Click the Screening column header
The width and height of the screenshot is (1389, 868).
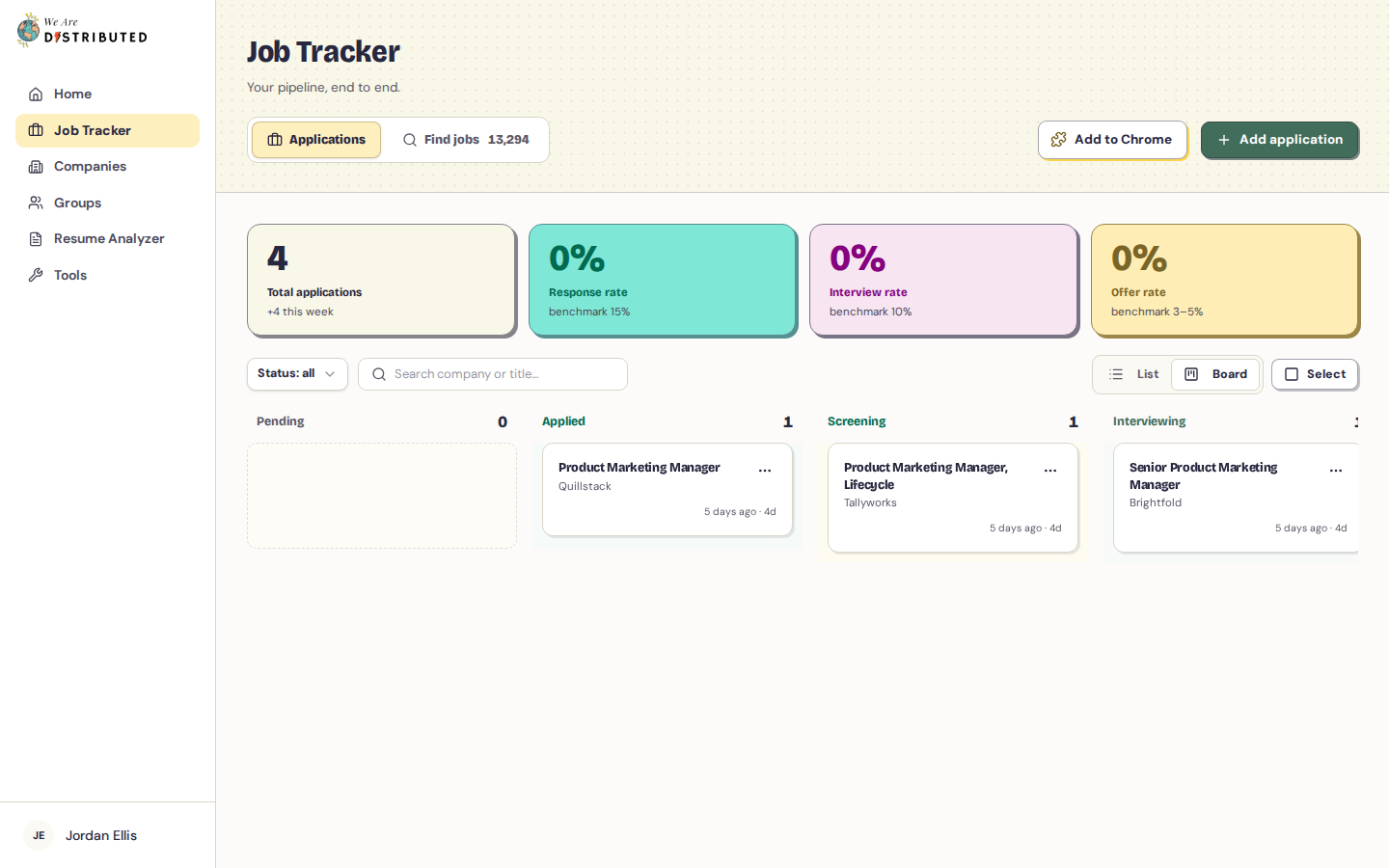pyautogui.click(x=857, y=421)
